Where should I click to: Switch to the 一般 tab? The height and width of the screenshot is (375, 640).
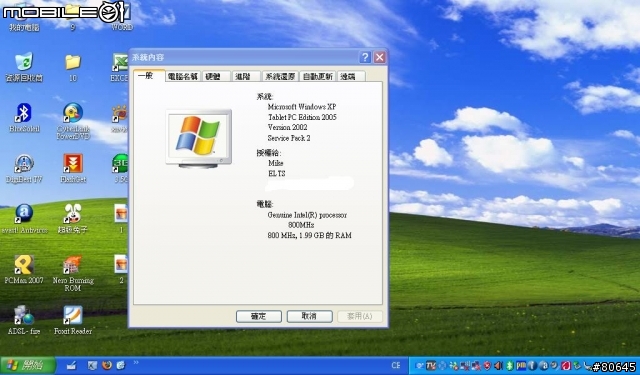pos(149,76)
